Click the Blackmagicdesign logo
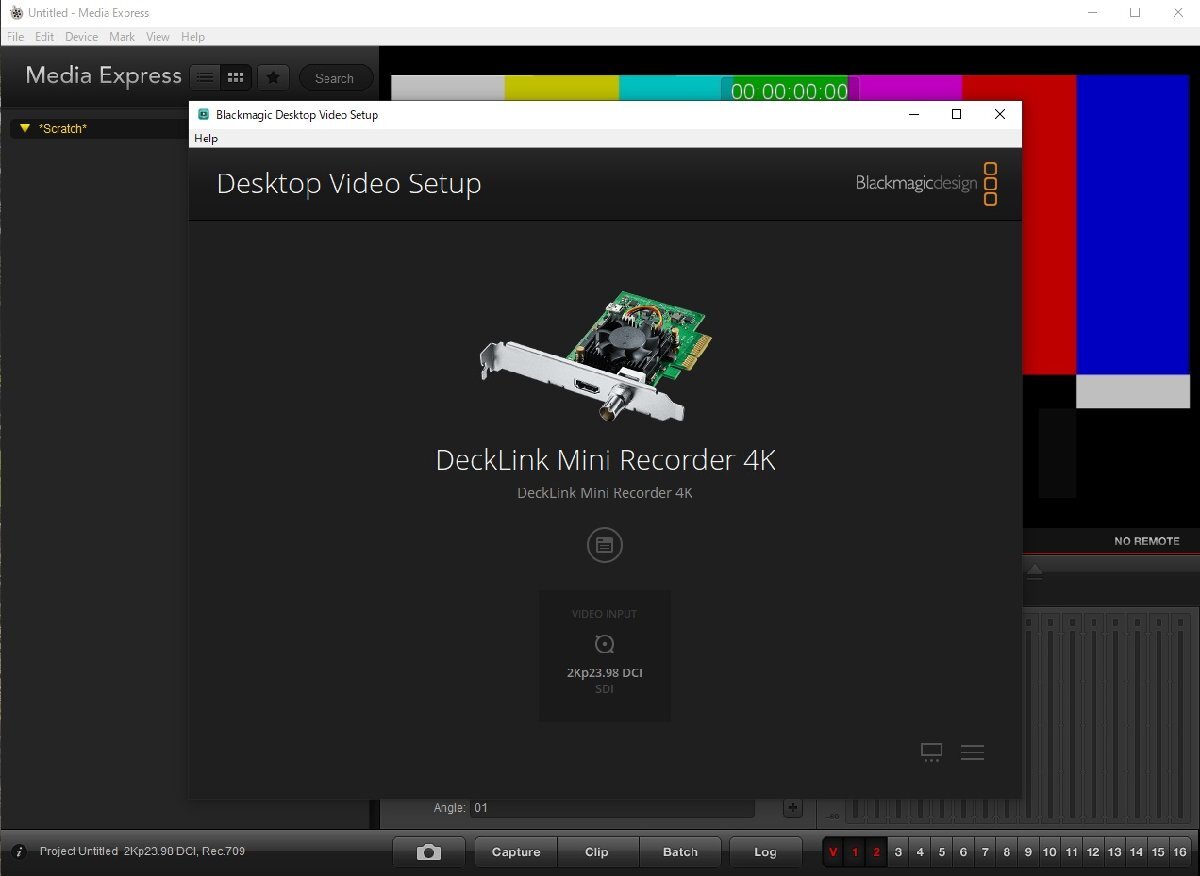The image size is (1200, 876). tap(927, 184)
